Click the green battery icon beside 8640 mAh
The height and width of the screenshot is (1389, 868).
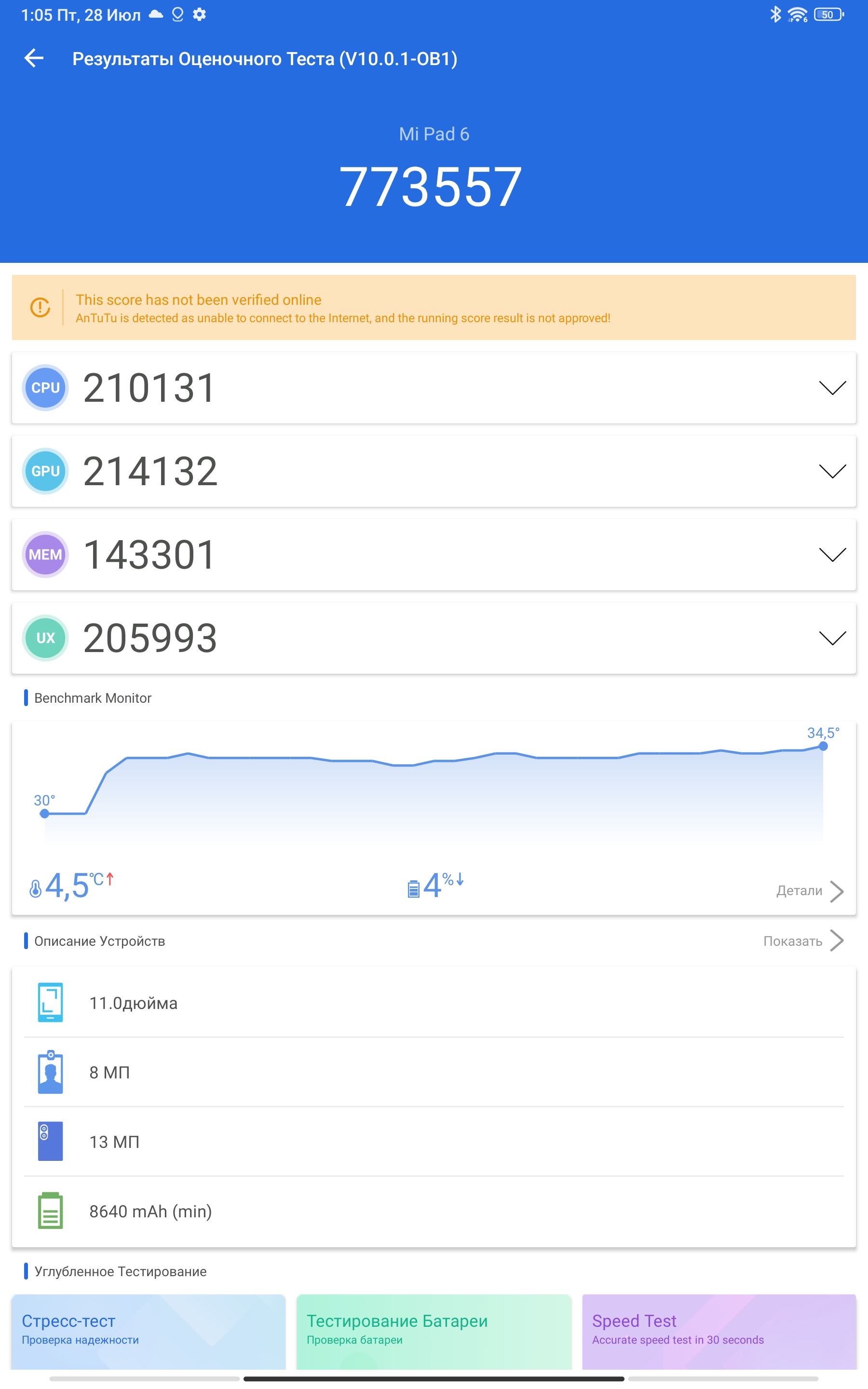[51, 1211]
